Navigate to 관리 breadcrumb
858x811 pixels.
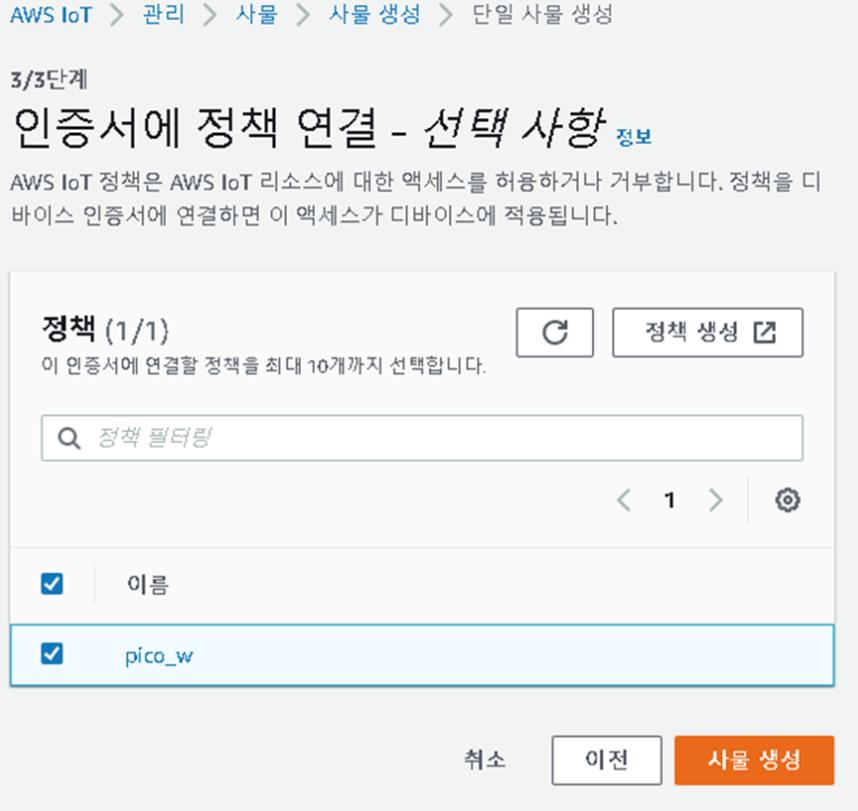[x=163, y=14]
